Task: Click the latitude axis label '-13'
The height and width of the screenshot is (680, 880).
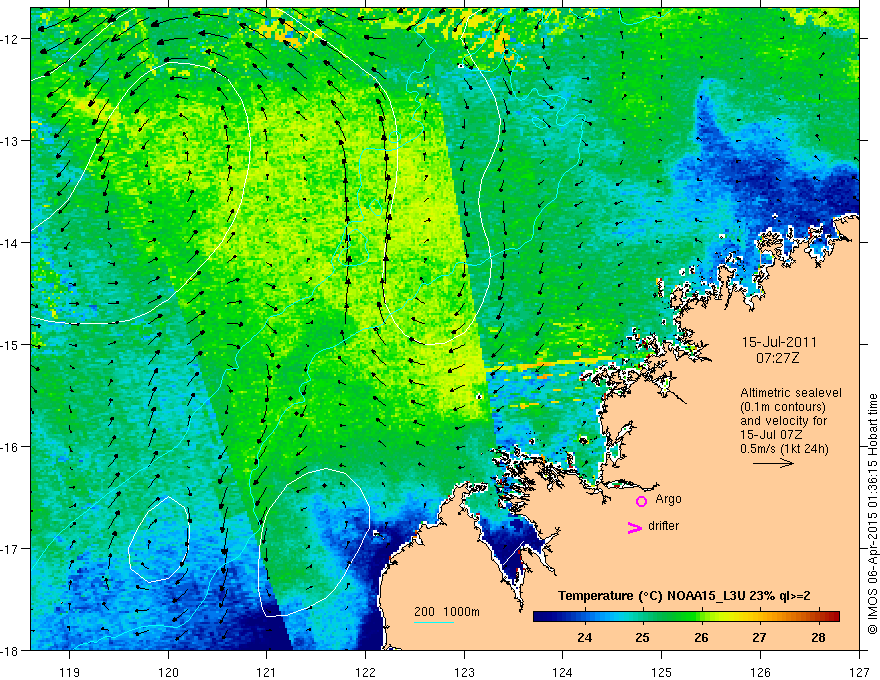Action: click(x=10, y=141)
